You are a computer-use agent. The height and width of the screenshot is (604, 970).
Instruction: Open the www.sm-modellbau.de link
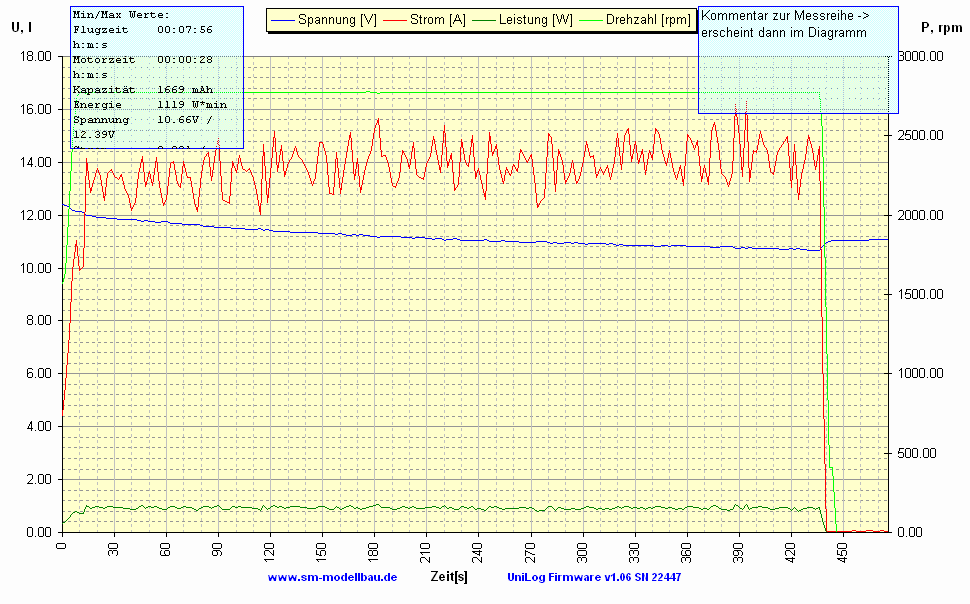coord(332,577)
